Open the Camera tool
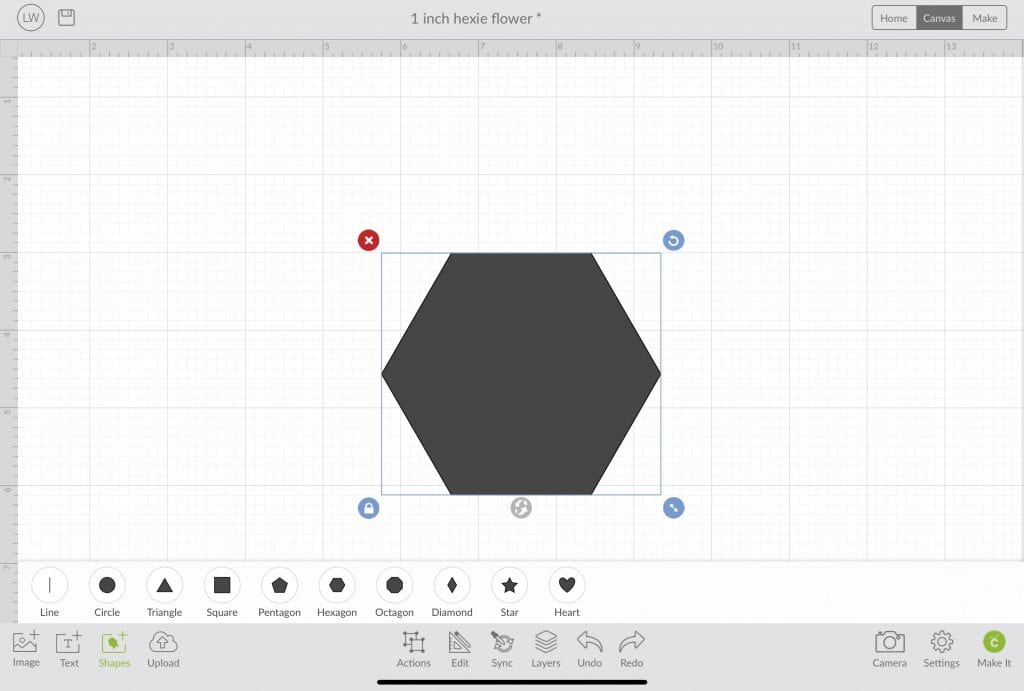This screenshot has height=691, width=1024. point(889,649)
